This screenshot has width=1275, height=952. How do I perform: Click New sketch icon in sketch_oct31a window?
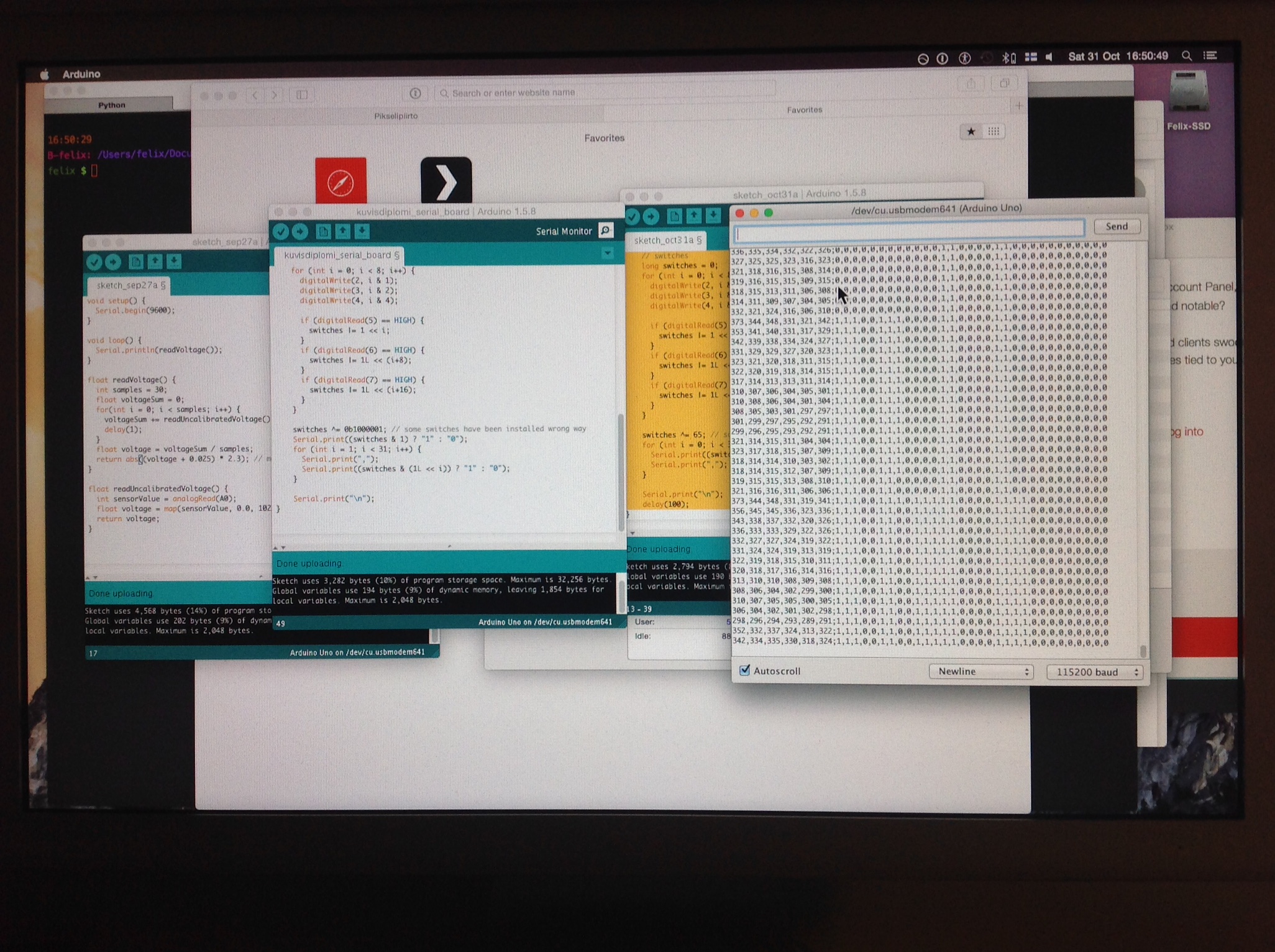[674, 216]
